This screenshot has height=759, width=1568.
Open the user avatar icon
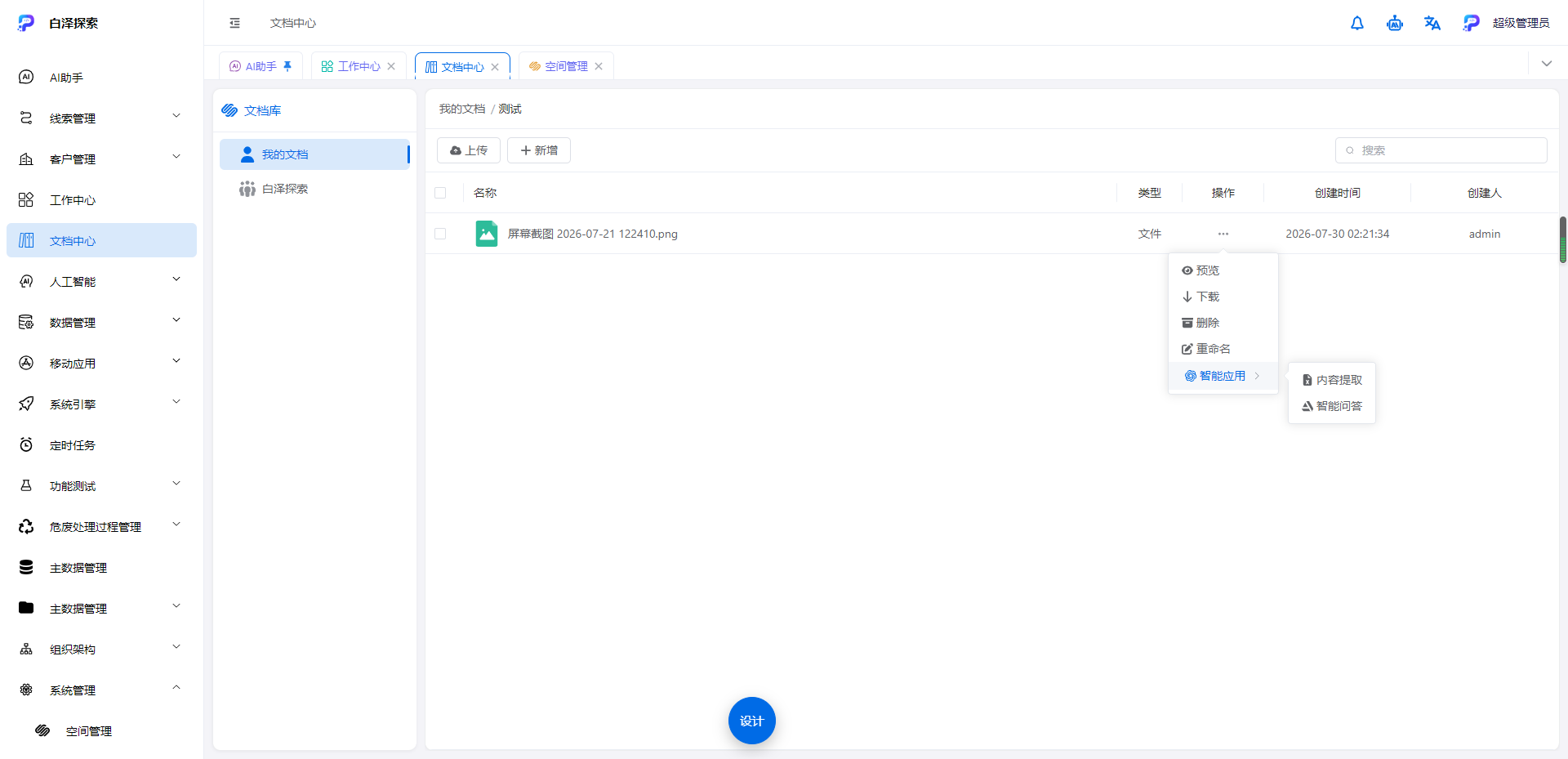(1471, 23)
